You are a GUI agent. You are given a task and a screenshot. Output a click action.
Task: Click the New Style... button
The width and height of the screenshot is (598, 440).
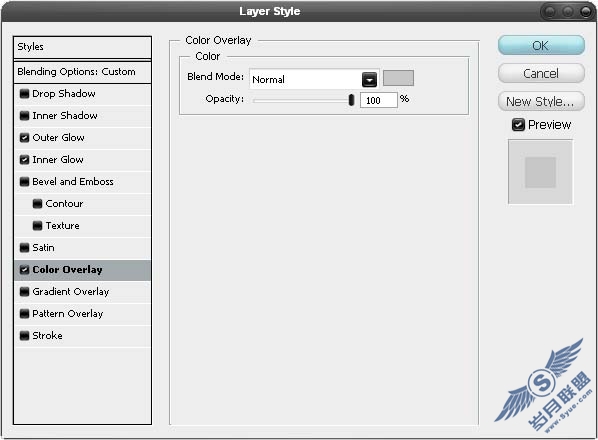tap(541, 101)
